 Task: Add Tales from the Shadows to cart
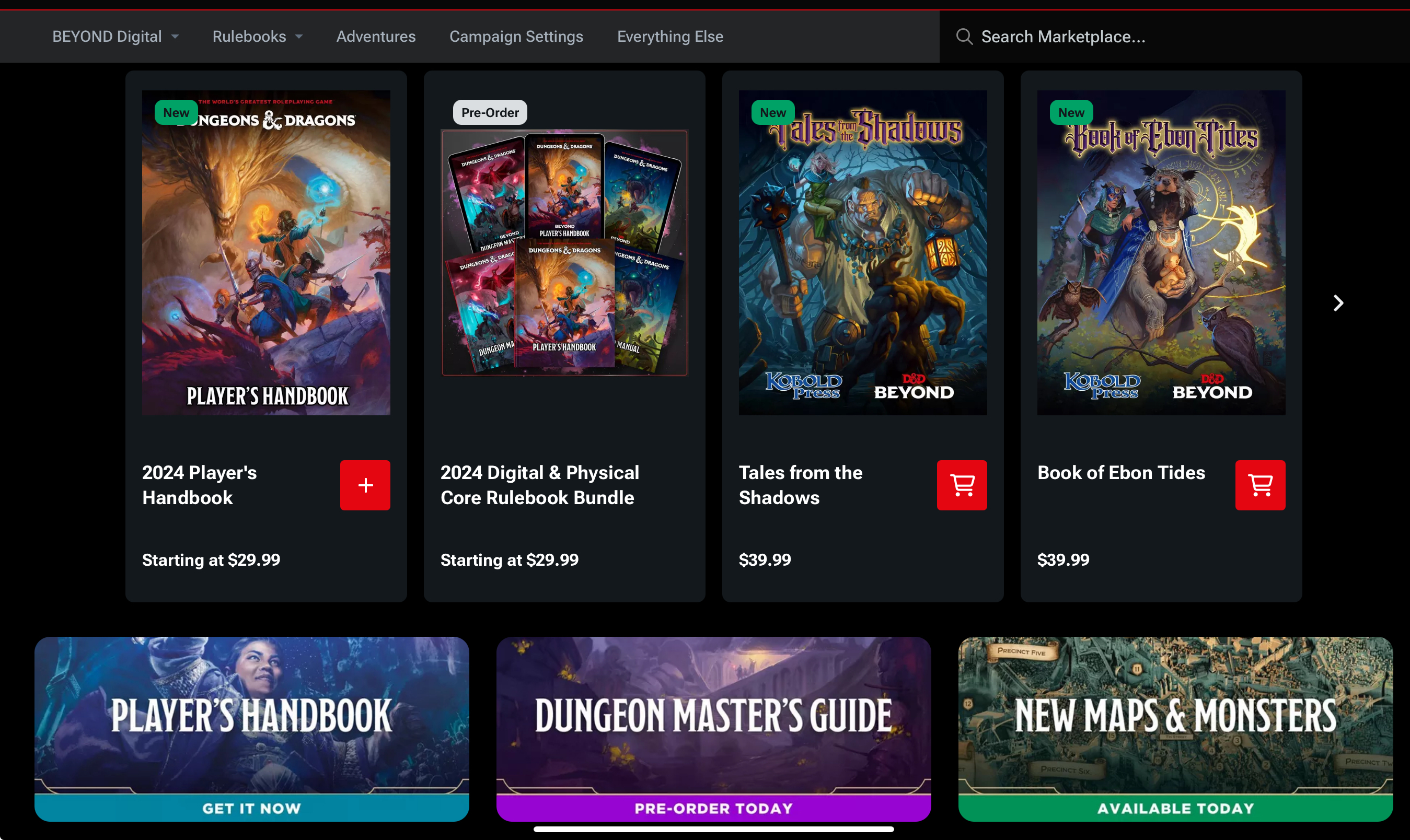coord(962,485)
